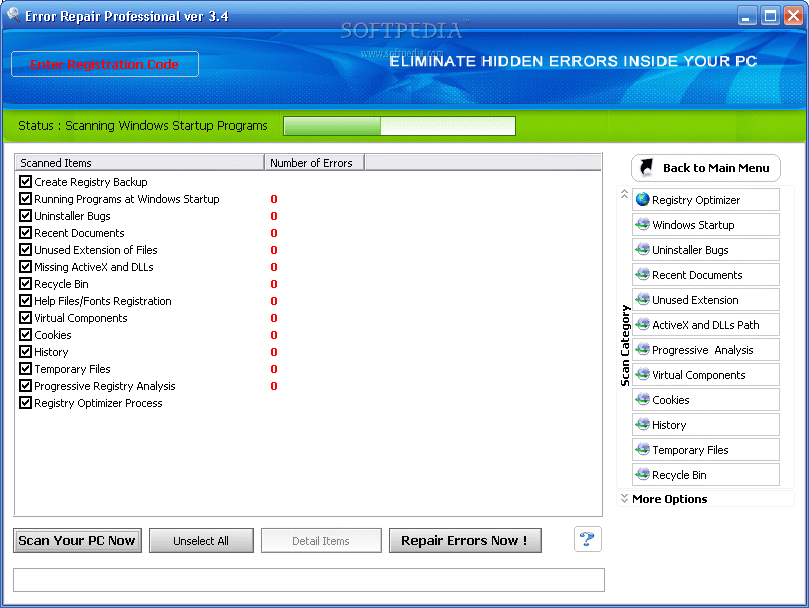The width and height of the screenshot is (809, 608).
Task: Click the status text Scanning Windows Startup Programs
Action: coord(166,125)
